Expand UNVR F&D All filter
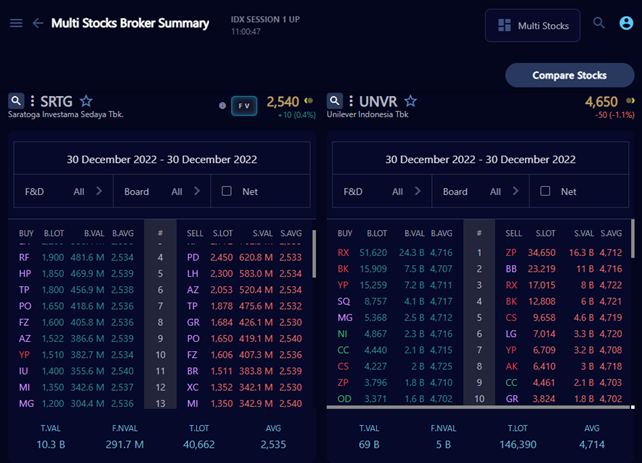642x463 pixels. (x=382, y=191)
